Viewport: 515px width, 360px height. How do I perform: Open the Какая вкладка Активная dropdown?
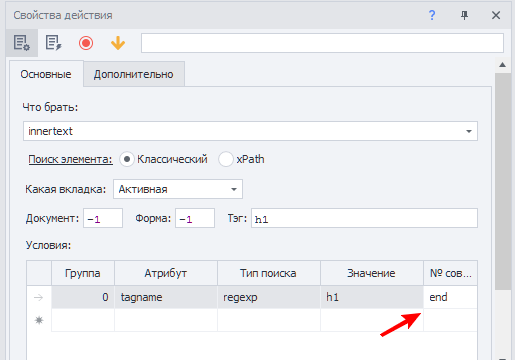(178, 189)
